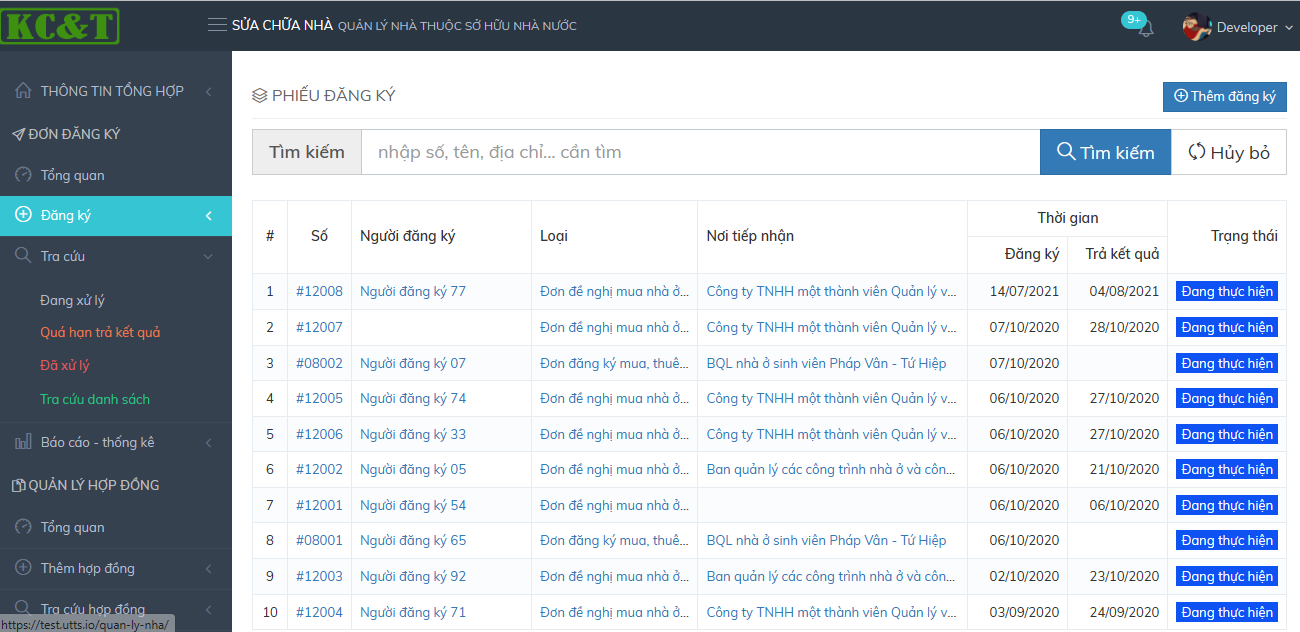Expand the Thêm hợp đồng chevron
This screenshot has height=632, width=1300.
point(209,568)
